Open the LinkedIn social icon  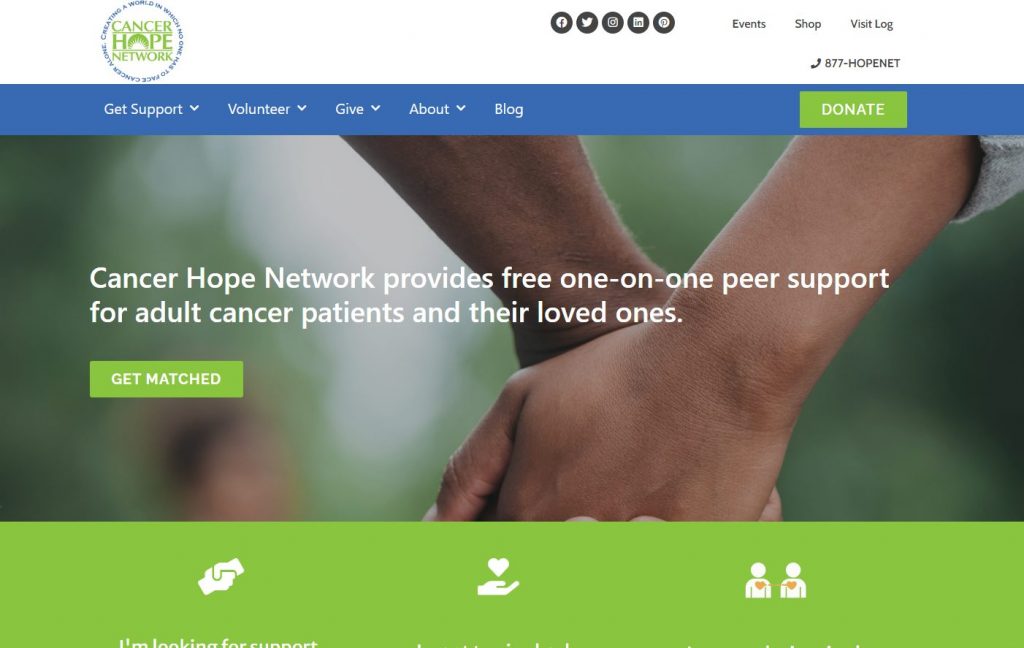pyautogui.click(x=638, y=23)
